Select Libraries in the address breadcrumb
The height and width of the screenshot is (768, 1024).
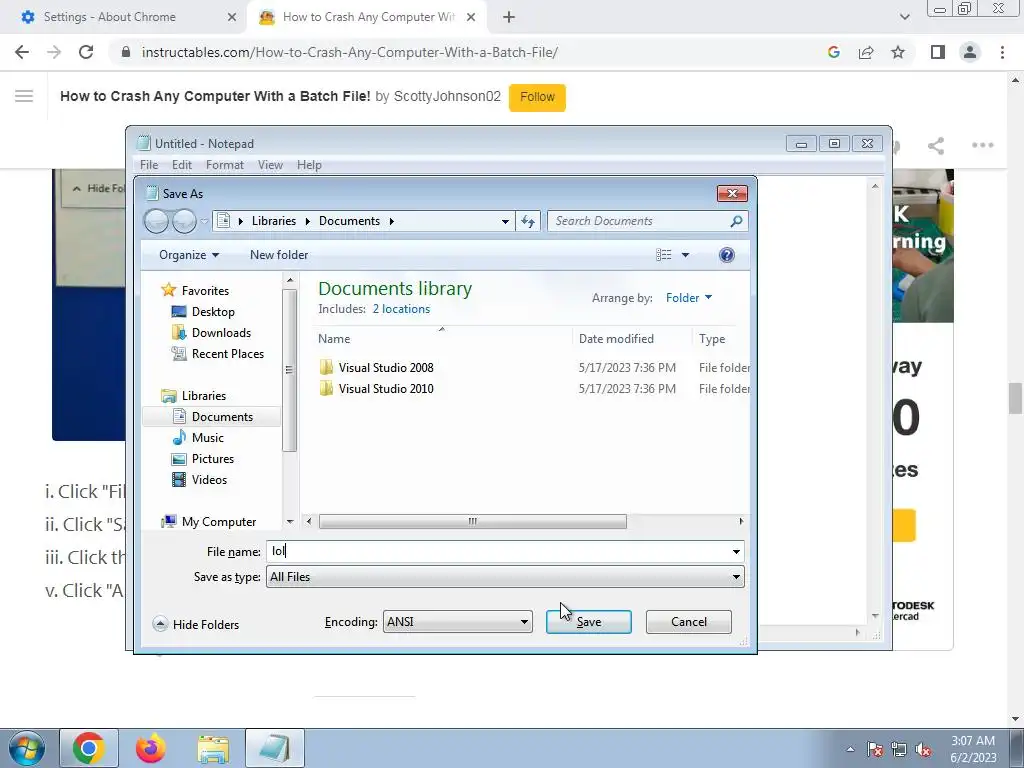coord(274,221)
